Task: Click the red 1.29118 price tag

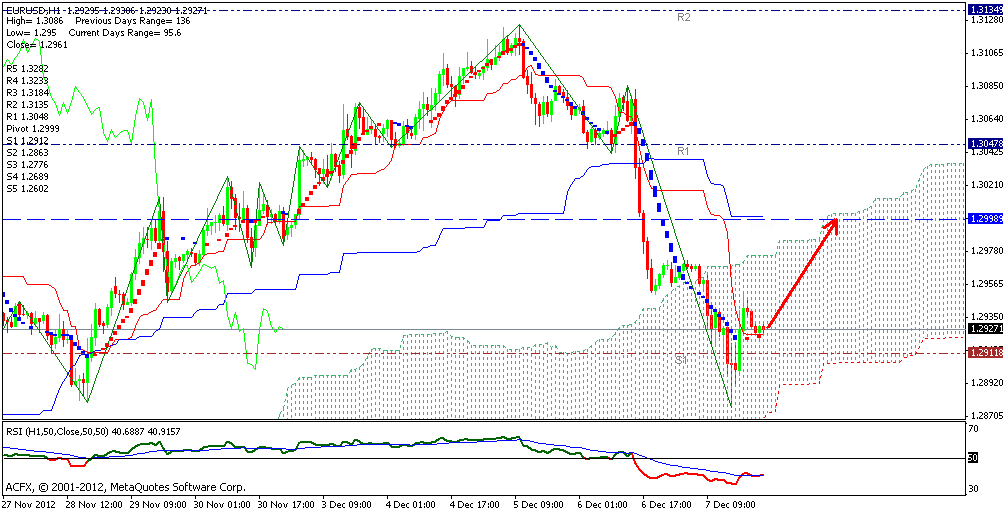Action: tap(984, 352)
